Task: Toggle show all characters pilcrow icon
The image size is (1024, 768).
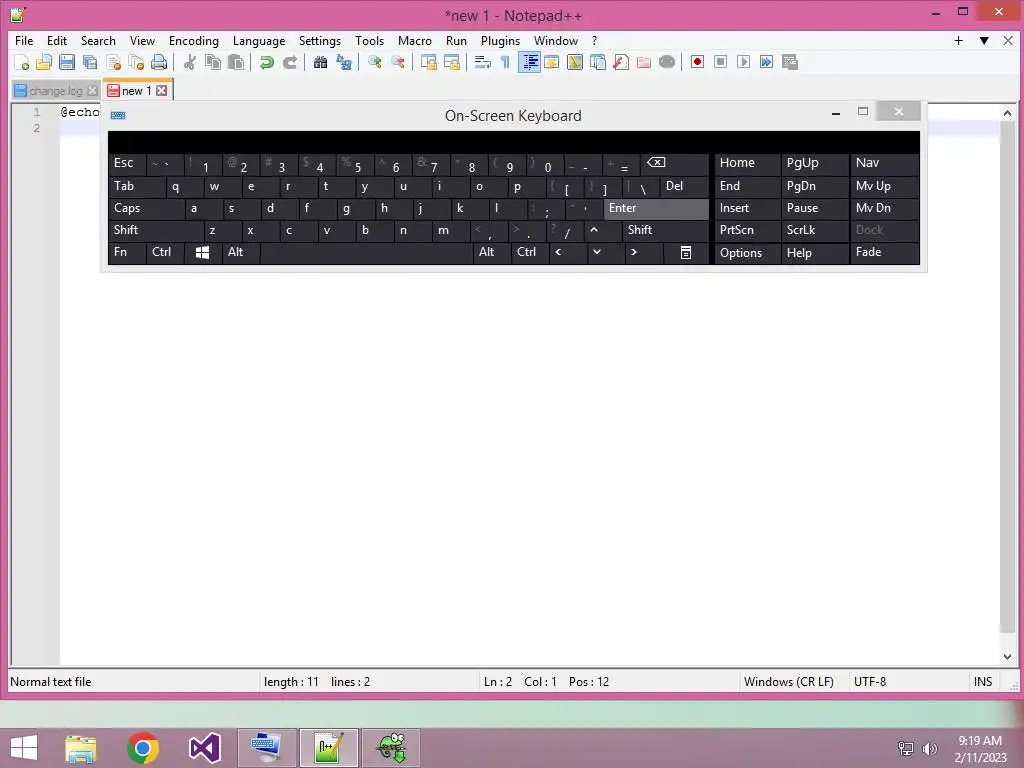Action: click(505, 62)
